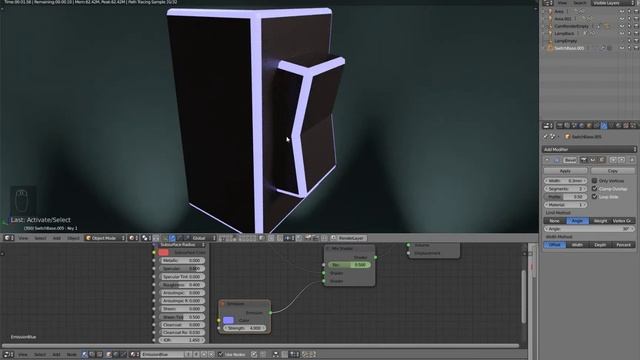The height and width of the screenshot is (360, 640).
Task: Click Emission Strength value field
Action: pos(245,328)
